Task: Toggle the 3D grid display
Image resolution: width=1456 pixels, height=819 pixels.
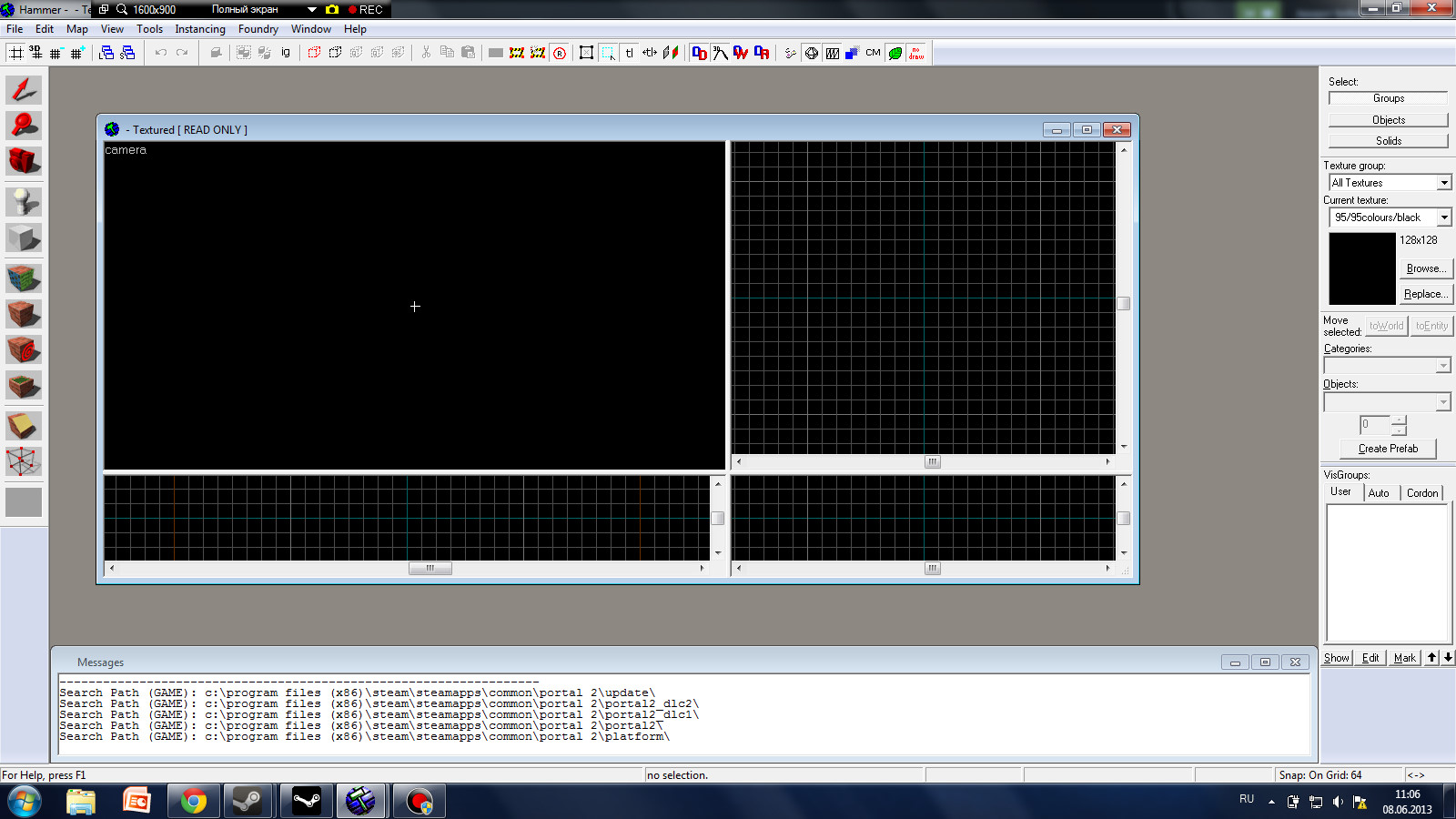Action: click(35, 53)
